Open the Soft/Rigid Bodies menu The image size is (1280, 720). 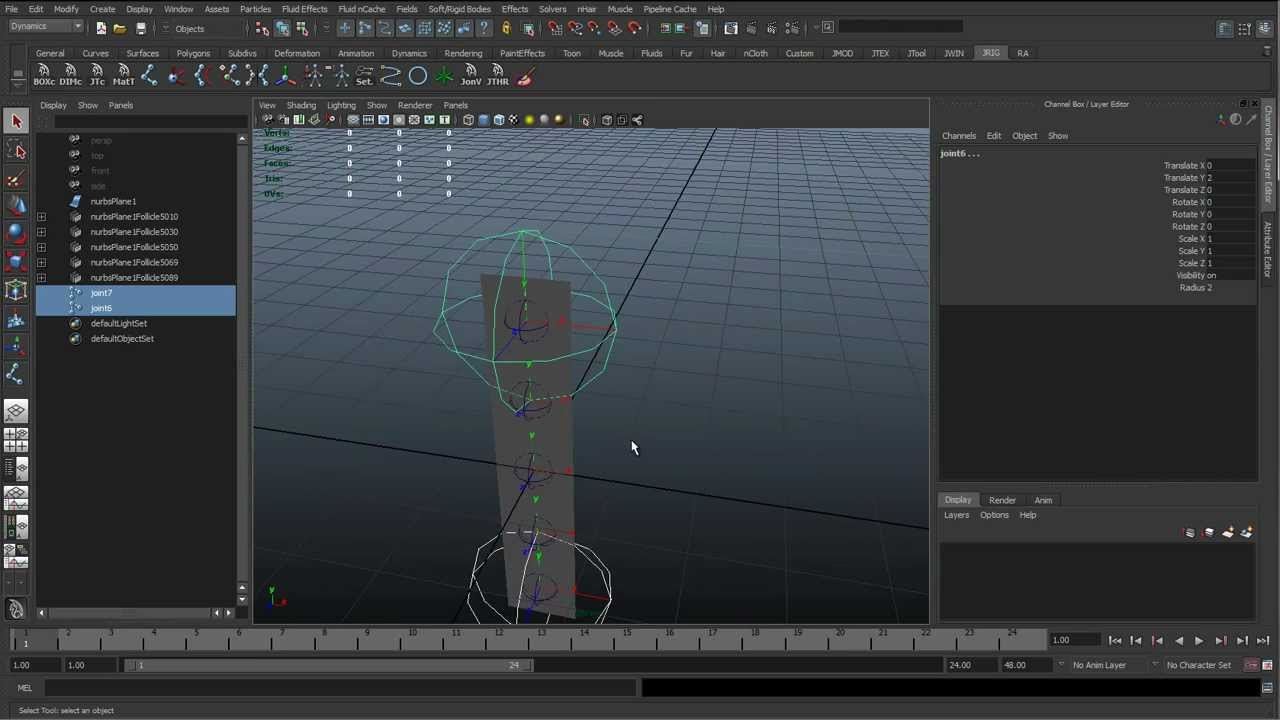[x=459, y=9]
